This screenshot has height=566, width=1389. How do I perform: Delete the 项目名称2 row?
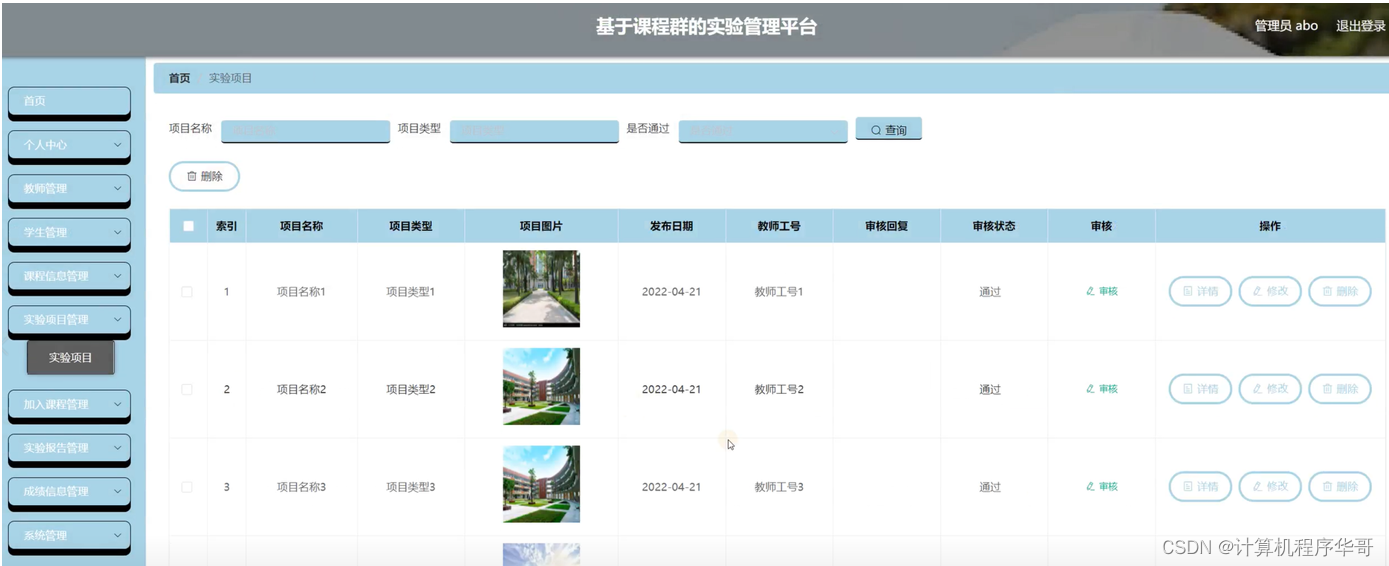click(1340, 389)
